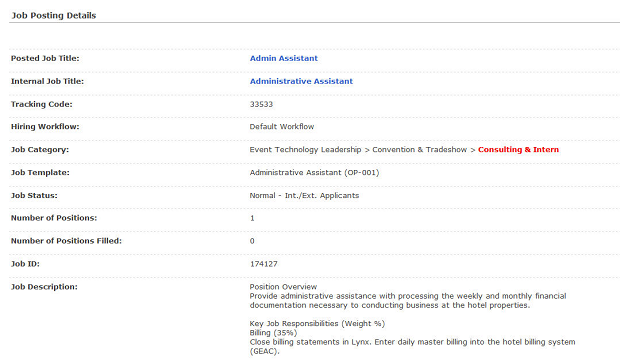Click the Default Workflow value

pyautogui.click(x=282, y=127)
